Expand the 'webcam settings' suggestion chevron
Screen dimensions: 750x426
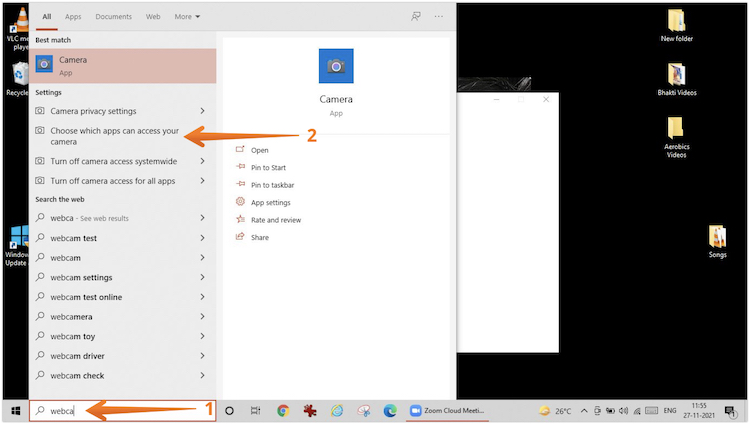pos(203,277)
